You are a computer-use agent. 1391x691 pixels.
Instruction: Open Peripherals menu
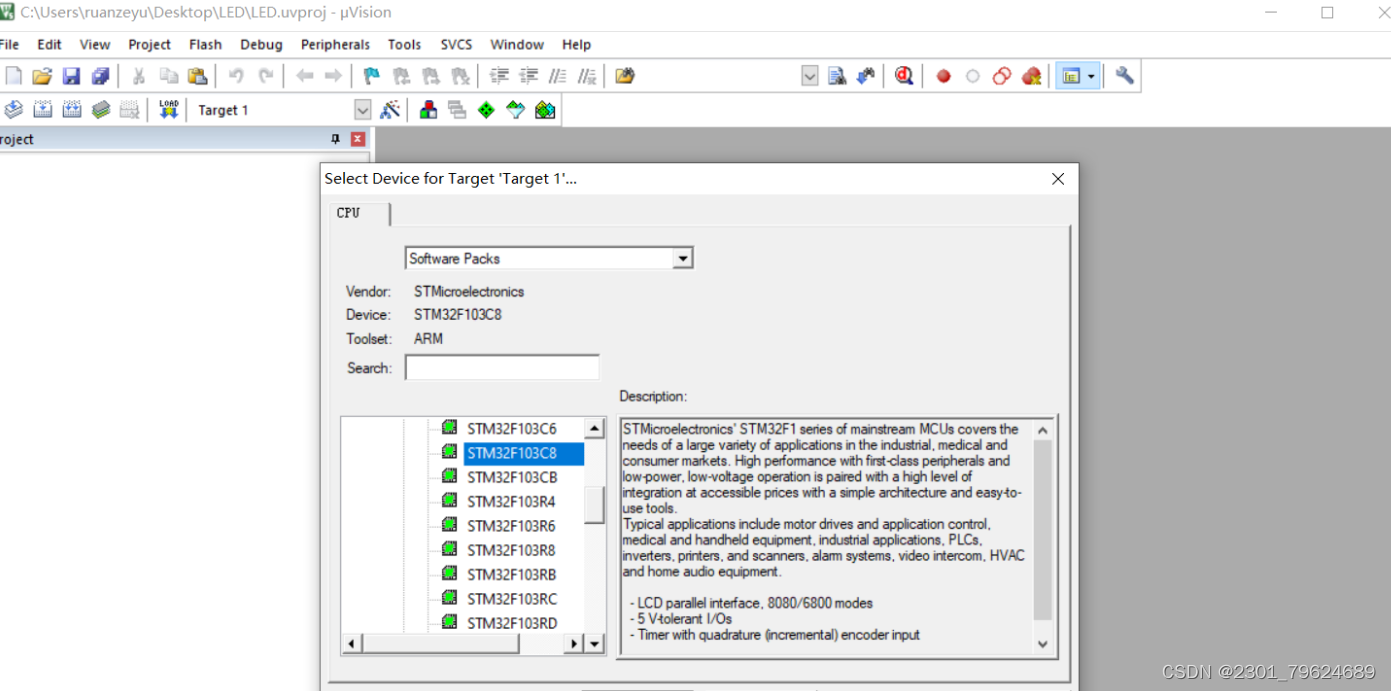335,44
